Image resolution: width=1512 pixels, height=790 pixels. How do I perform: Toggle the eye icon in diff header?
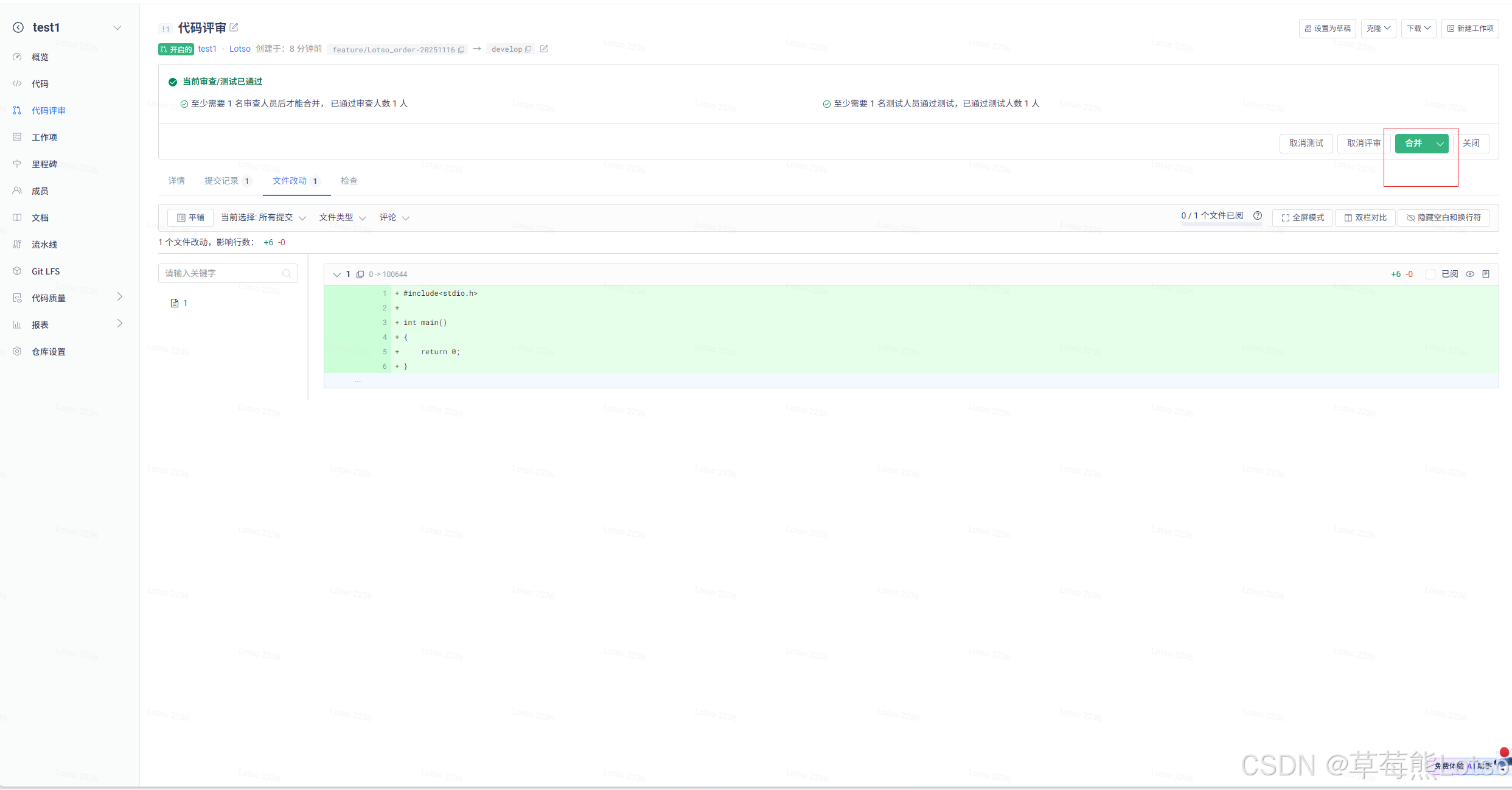coord(1470,274)
